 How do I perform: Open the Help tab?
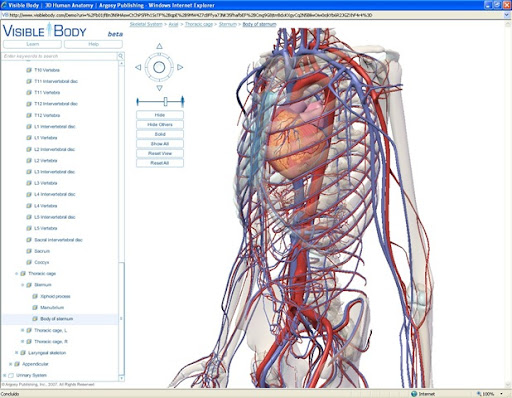93,44
